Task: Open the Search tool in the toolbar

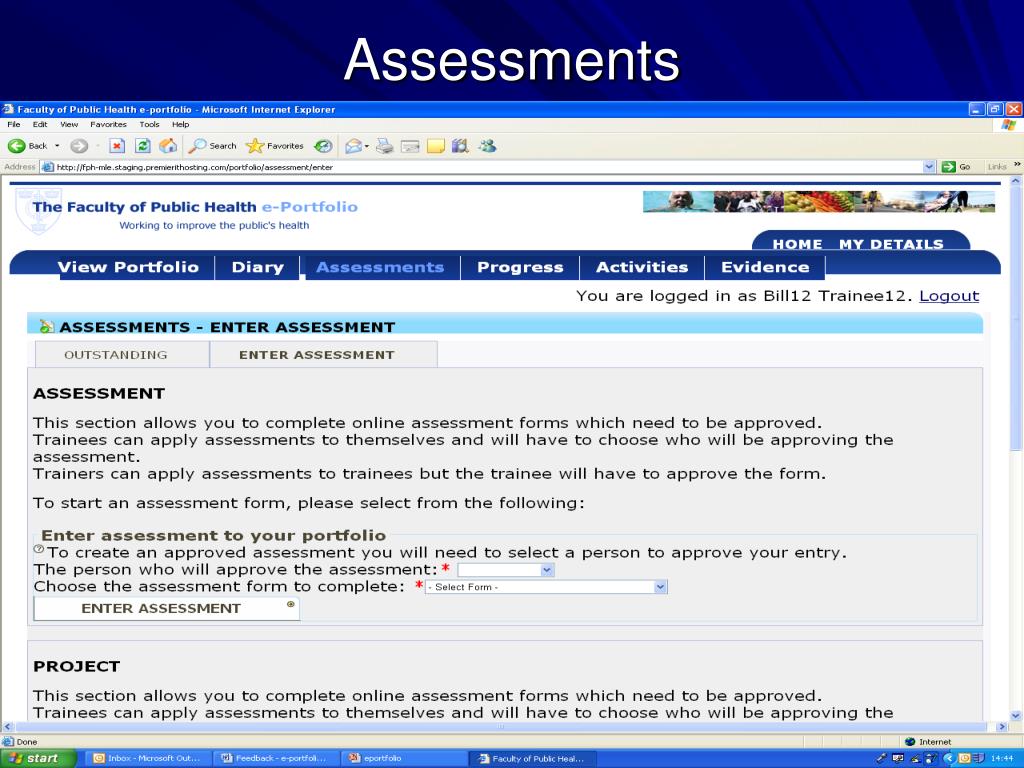Action: (212, 146)
